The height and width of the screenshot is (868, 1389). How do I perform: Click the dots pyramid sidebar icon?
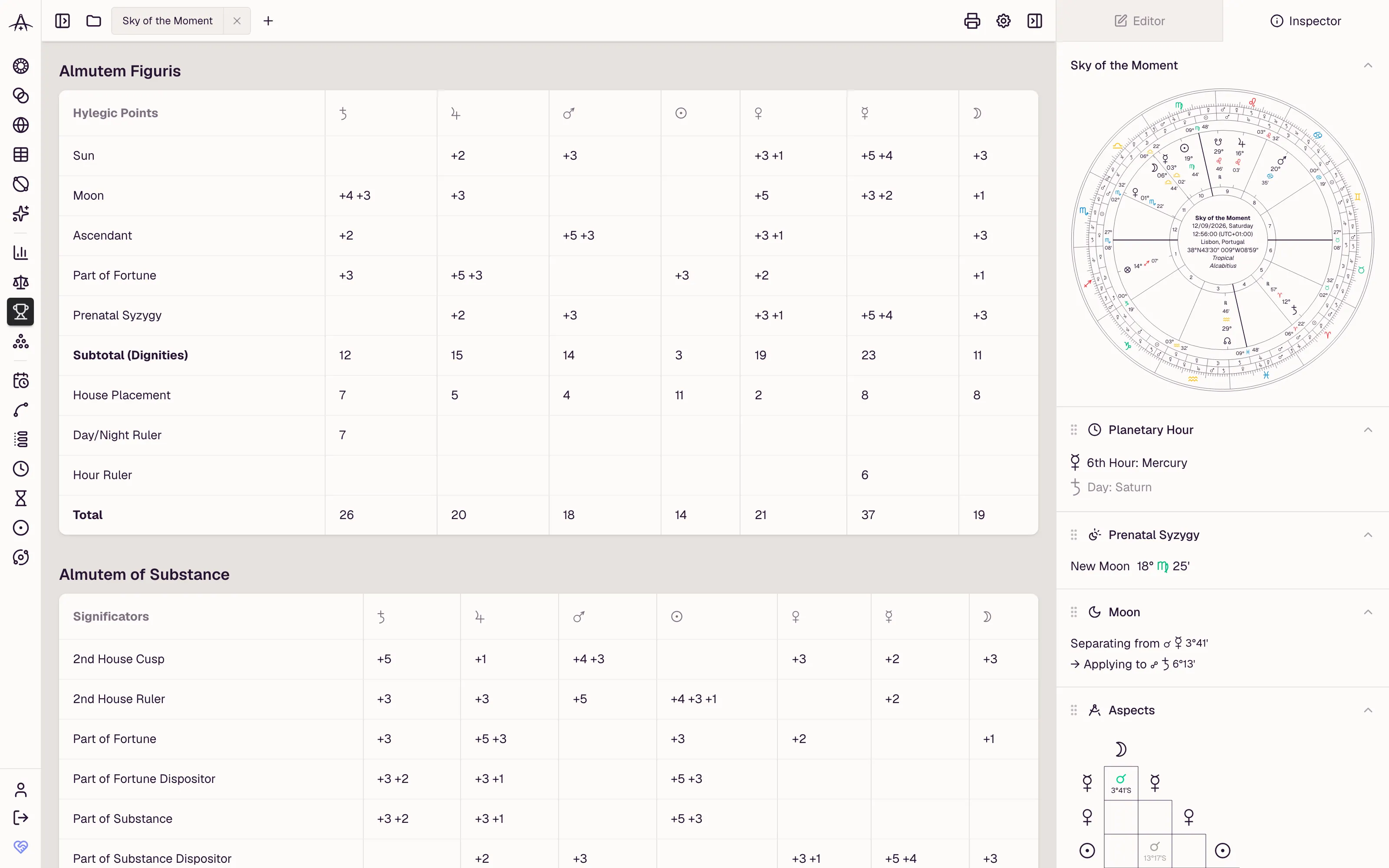(21, 342)
